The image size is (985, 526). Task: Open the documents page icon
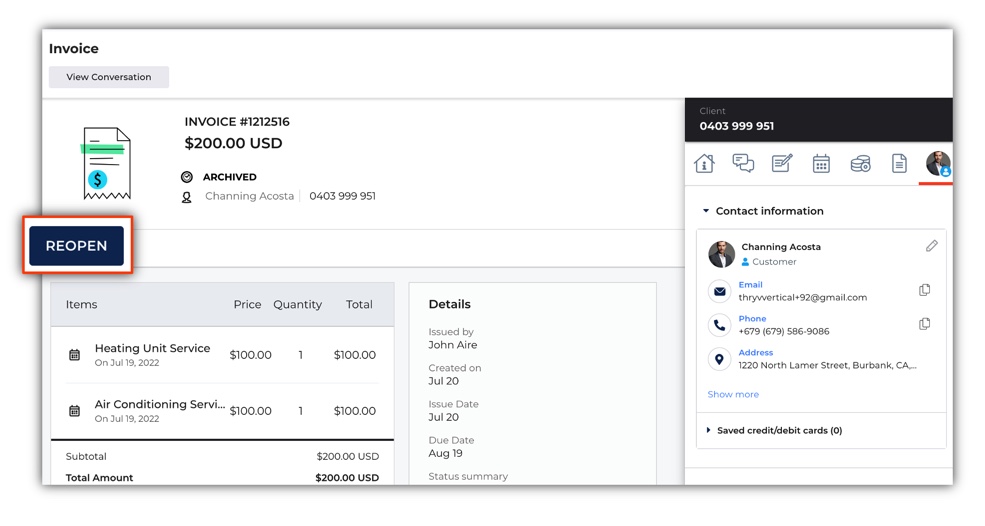point(899,163)
